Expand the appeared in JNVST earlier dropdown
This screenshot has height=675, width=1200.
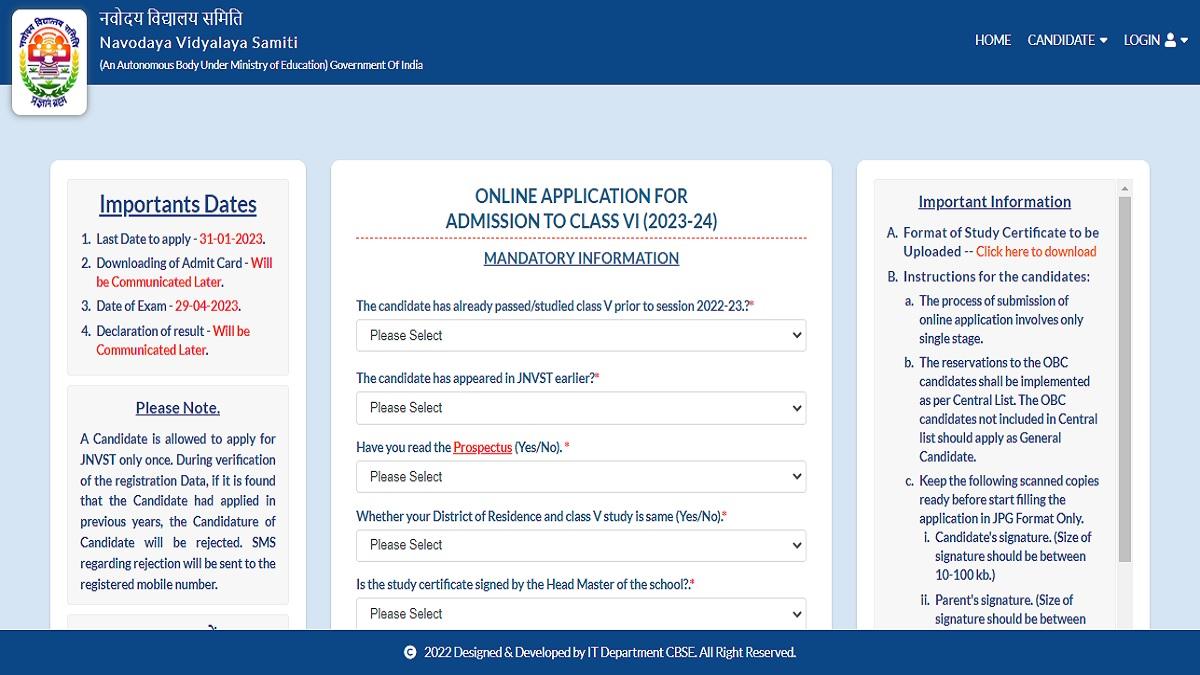click(x=581, y=407)
